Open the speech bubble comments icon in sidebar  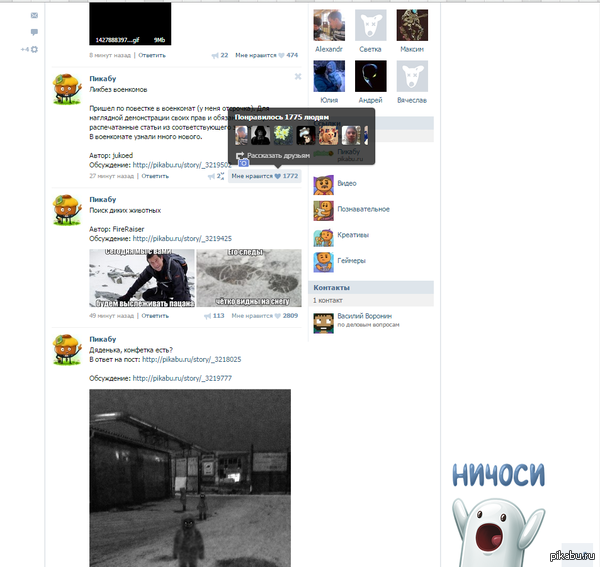click(x=34, y=32)
